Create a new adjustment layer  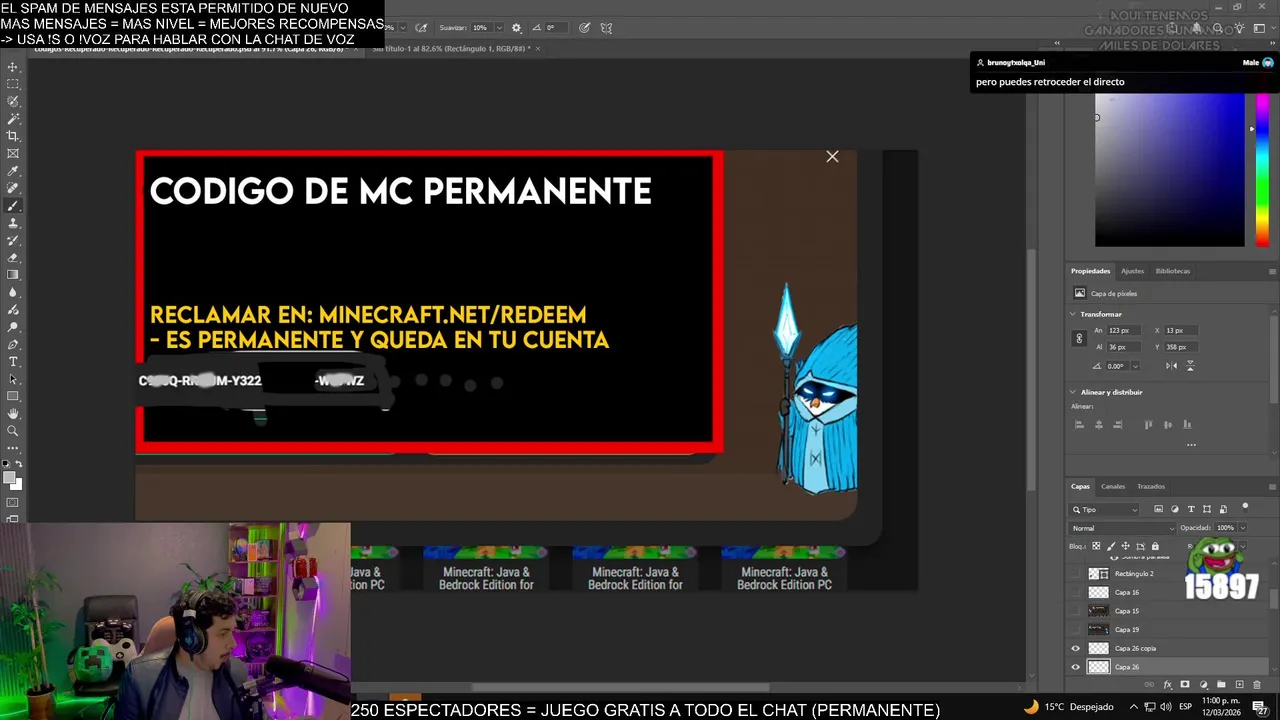(x=1204, y=684)
